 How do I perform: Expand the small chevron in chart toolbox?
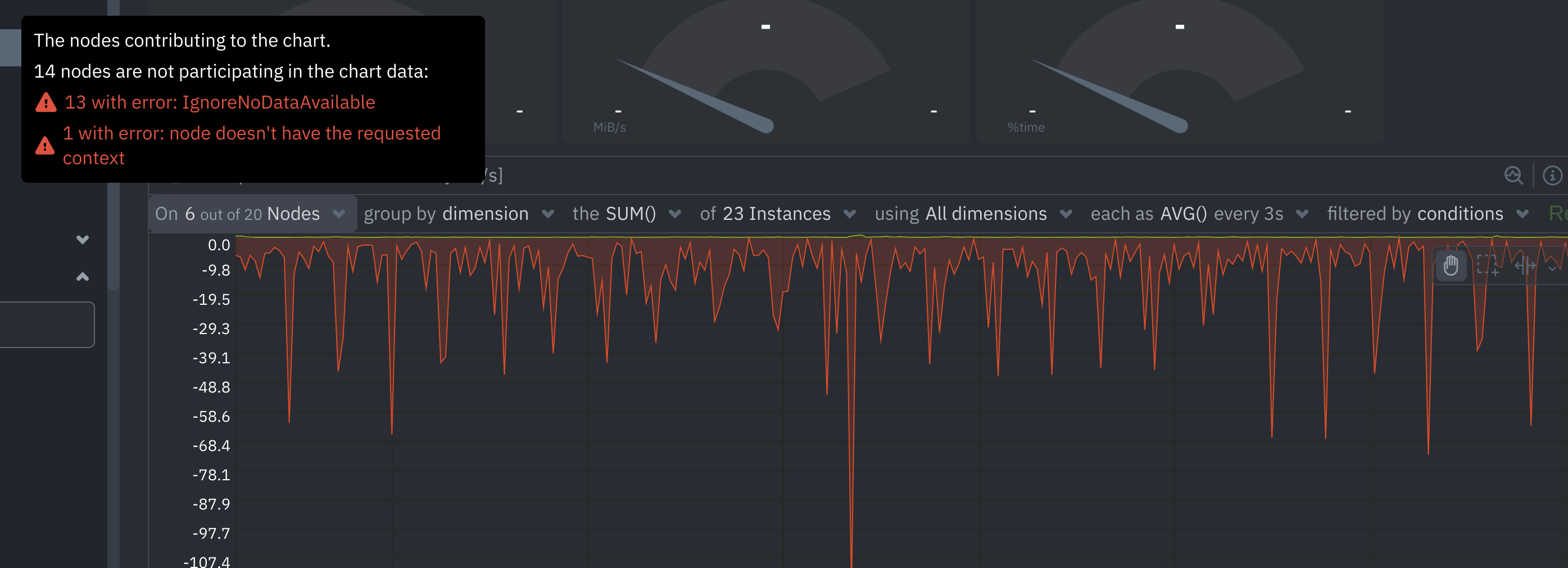coord(1552,268)
